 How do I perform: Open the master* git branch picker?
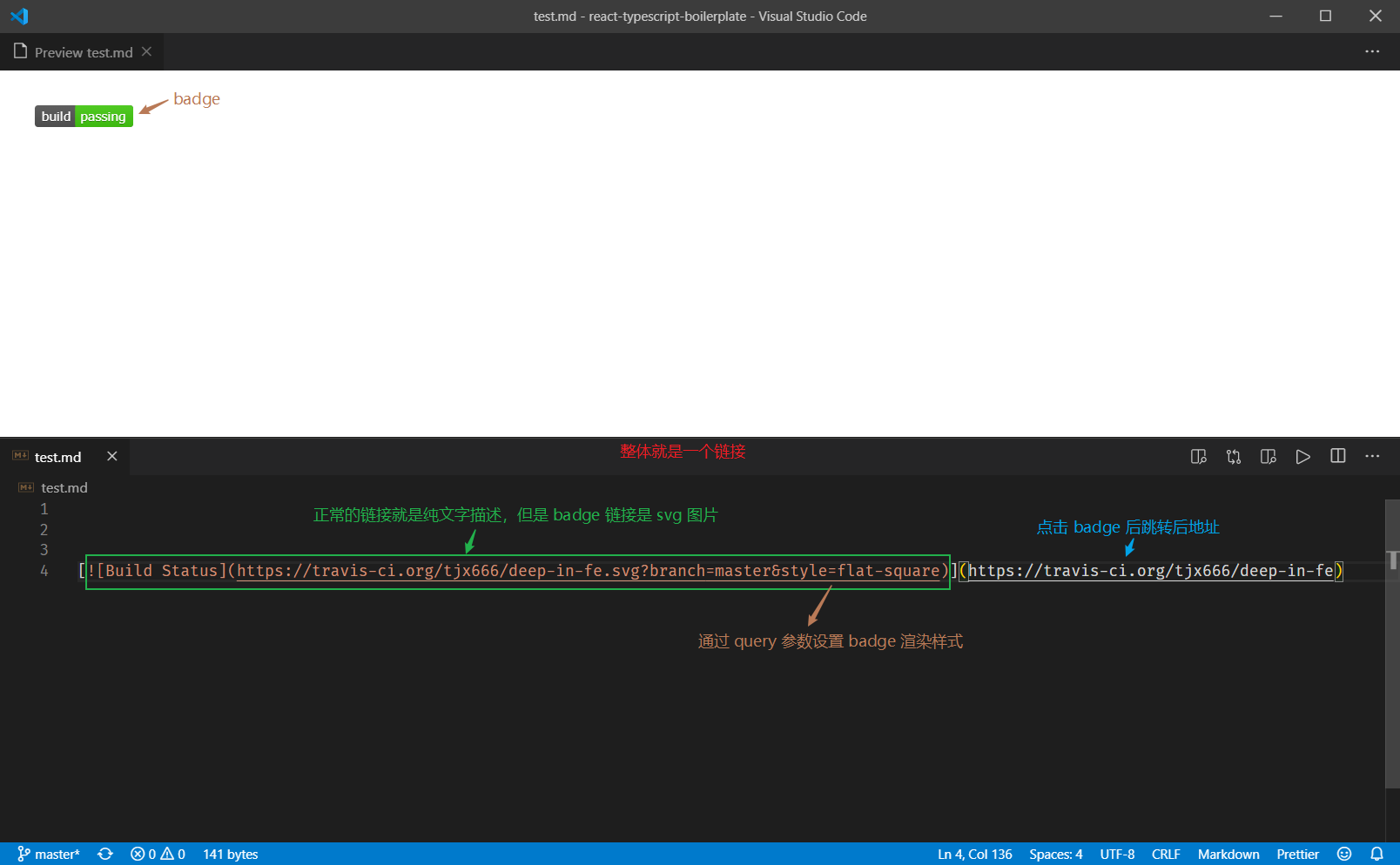(49, 855)
